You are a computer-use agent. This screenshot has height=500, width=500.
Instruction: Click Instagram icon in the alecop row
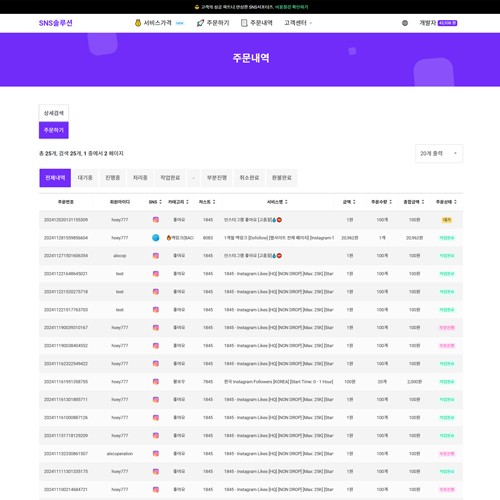pyautogui.click(x=156, y=256)
